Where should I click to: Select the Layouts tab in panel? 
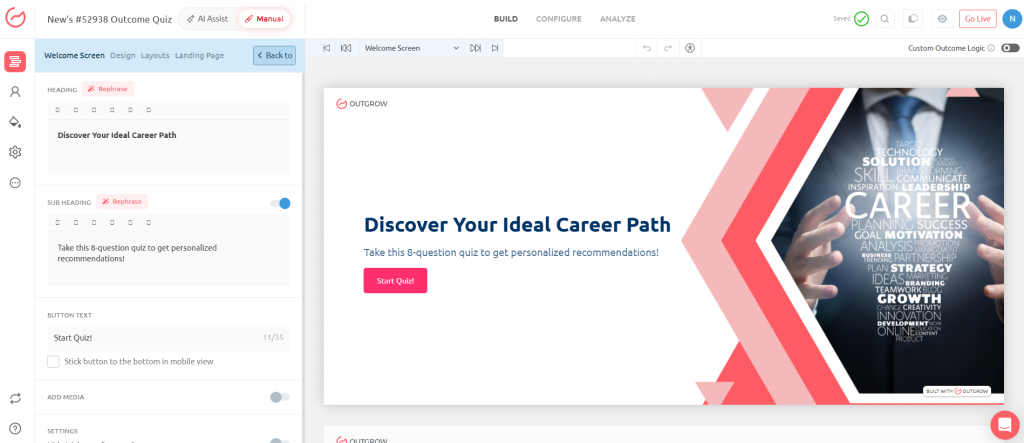pos(155,56)
